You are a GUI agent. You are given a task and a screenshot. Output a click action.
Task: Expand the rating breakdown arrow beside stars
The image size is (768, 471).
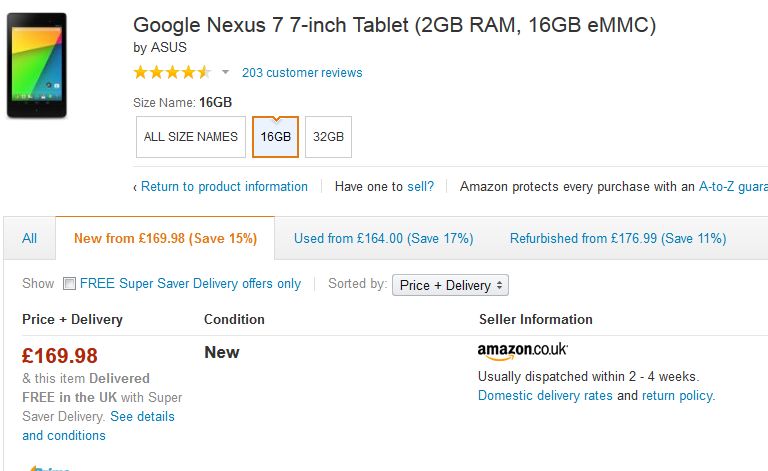coord(225,72)
